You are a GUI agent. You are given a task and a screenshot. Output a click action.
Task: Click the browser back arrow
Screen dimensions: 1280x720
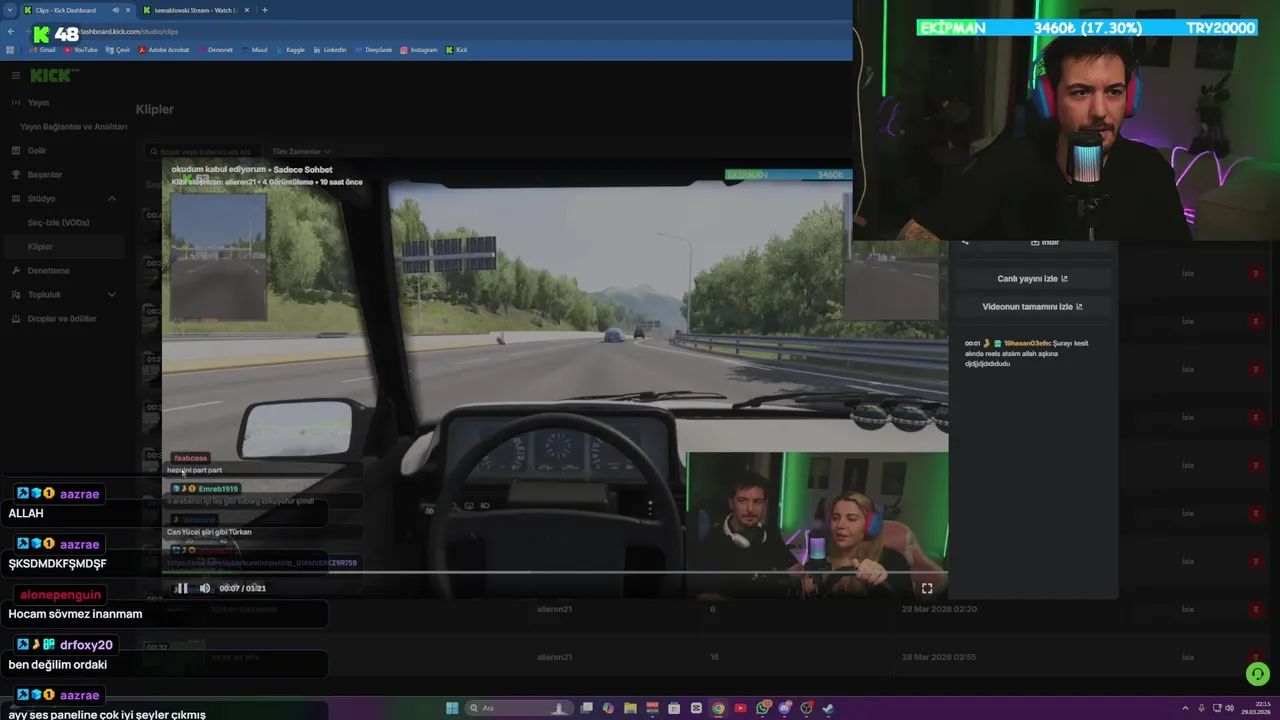click(x=10, y=32)
